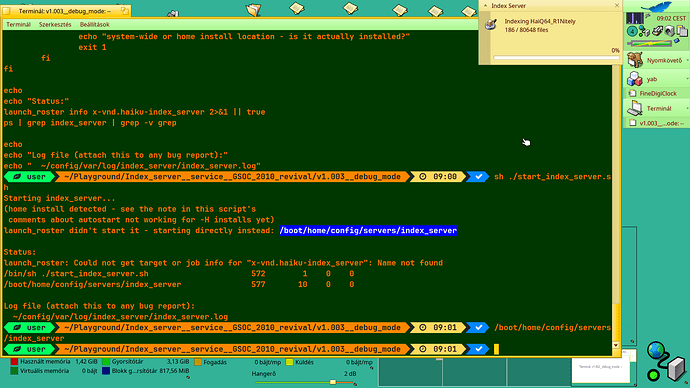The image size is (690, 388).
Task: Expand the yab entry arrow
Action: tap(687, 79)
